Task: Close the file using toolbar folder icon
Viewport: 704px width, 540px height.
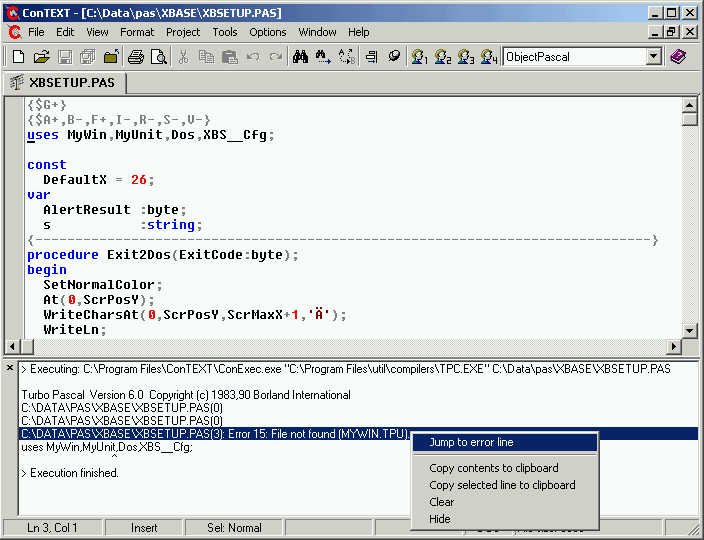Action: [111, 57]
